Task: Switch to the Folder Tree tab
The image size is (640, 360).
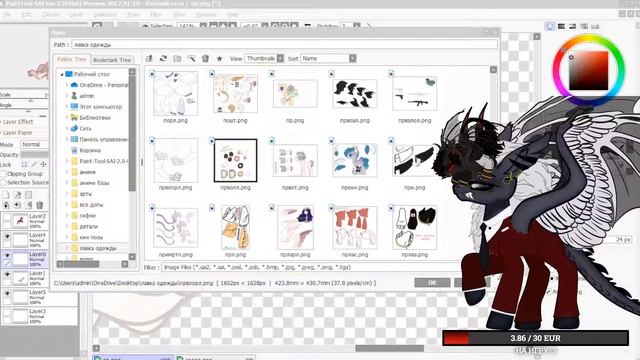Action: (72, 60)
